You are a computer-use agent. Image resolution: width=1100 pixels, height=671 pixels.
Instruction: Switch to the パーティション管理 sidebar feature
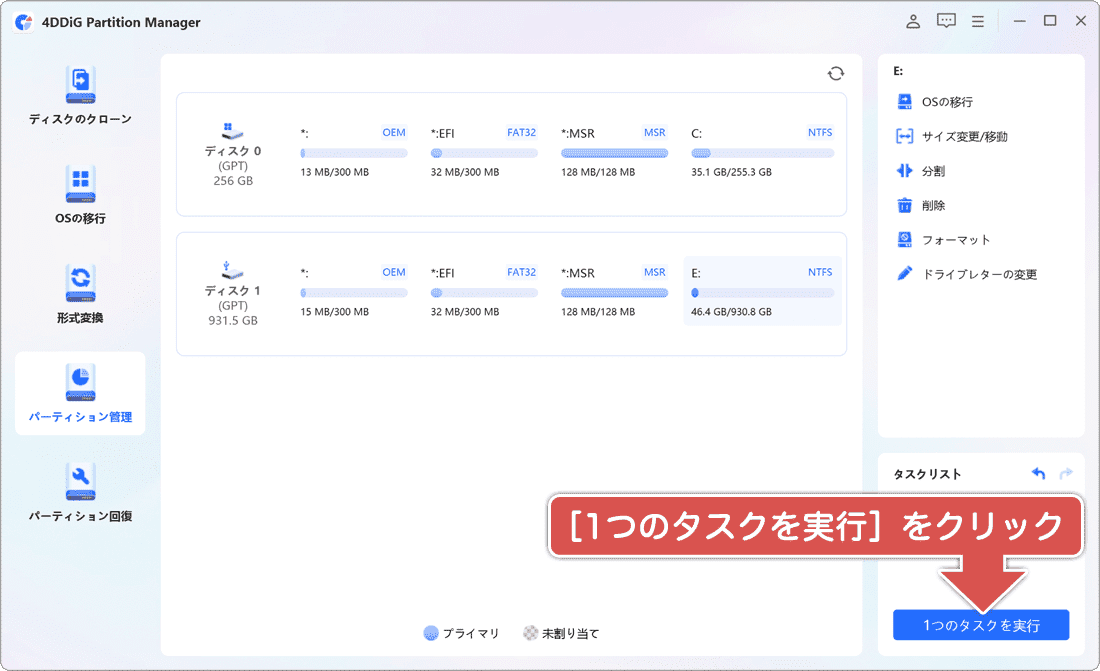[x=80, y=394]
